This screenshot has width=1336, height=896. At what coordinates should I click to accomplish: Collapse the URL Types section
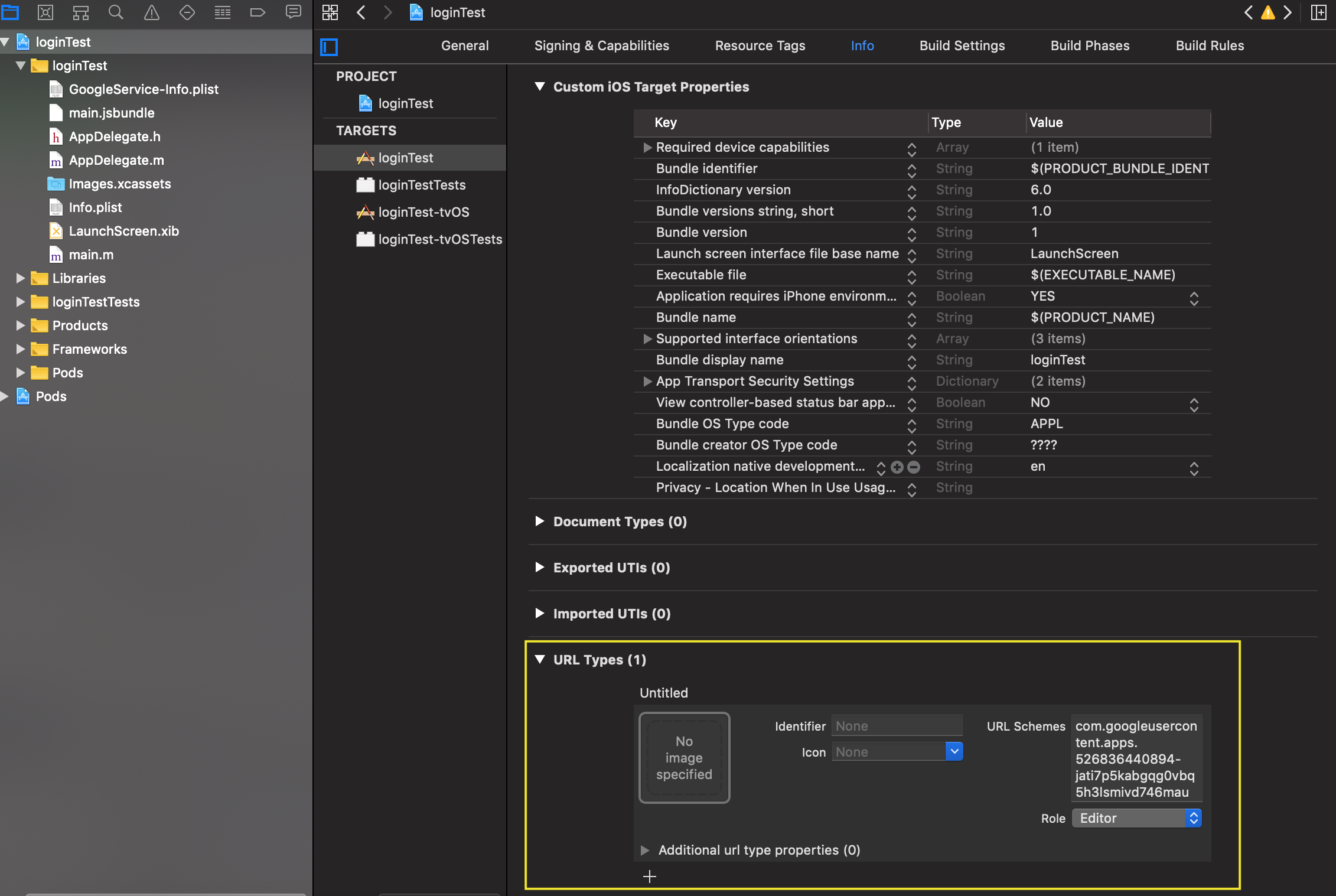tap(540, 659)
